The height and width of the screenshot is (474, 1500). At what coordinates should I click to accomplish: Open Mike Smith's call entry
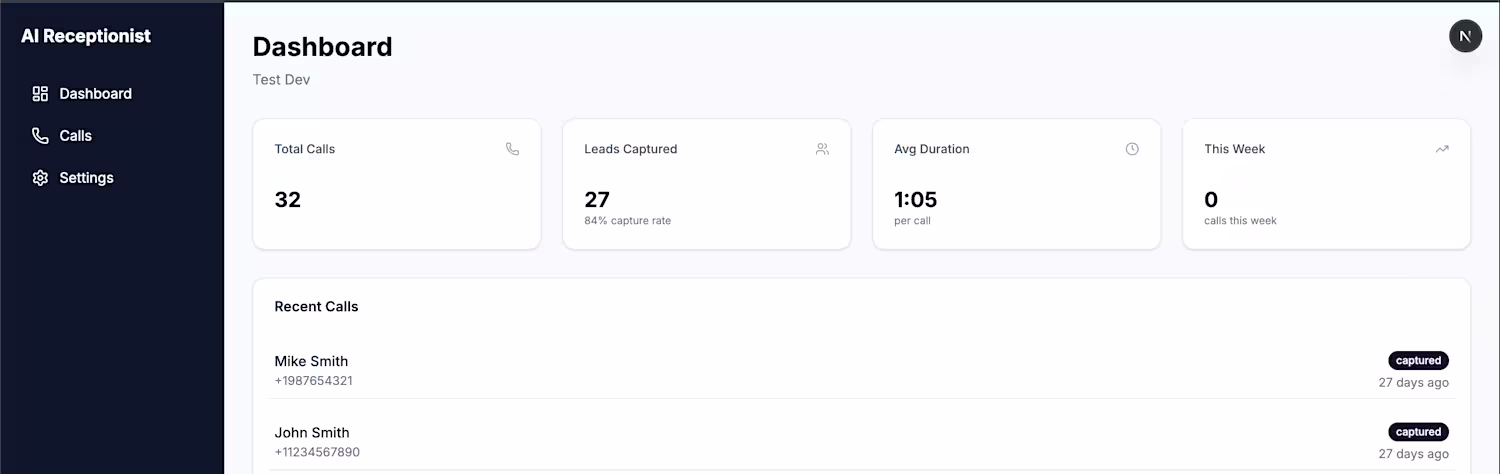(311, 362)
